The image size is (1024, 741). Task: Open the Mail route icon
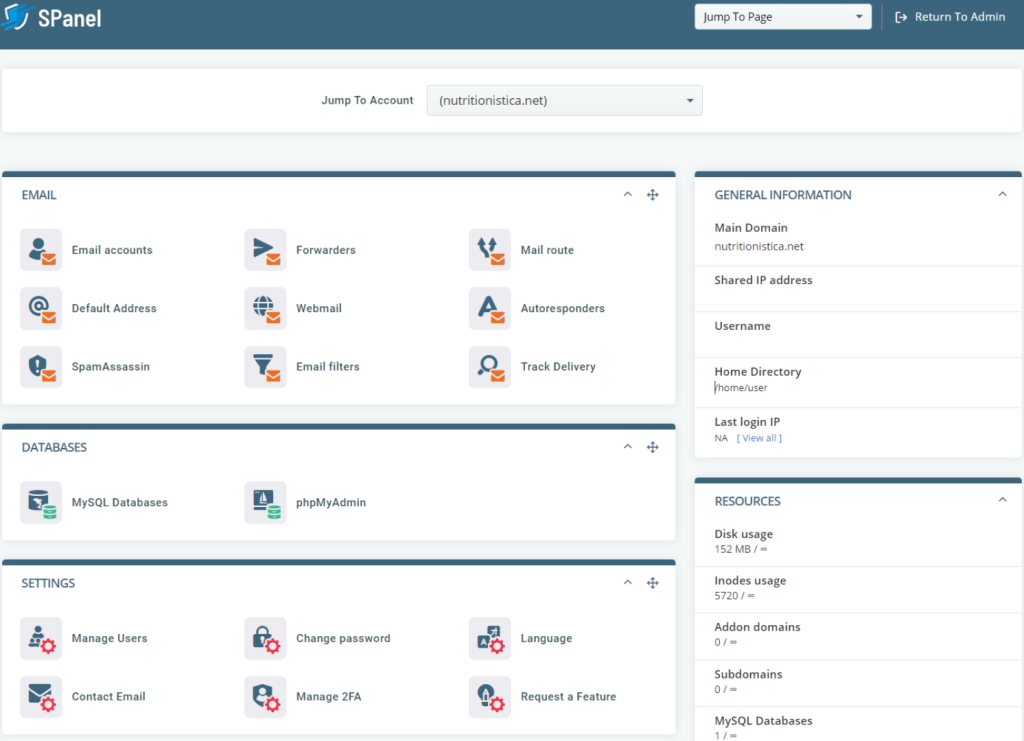point(490,250)
